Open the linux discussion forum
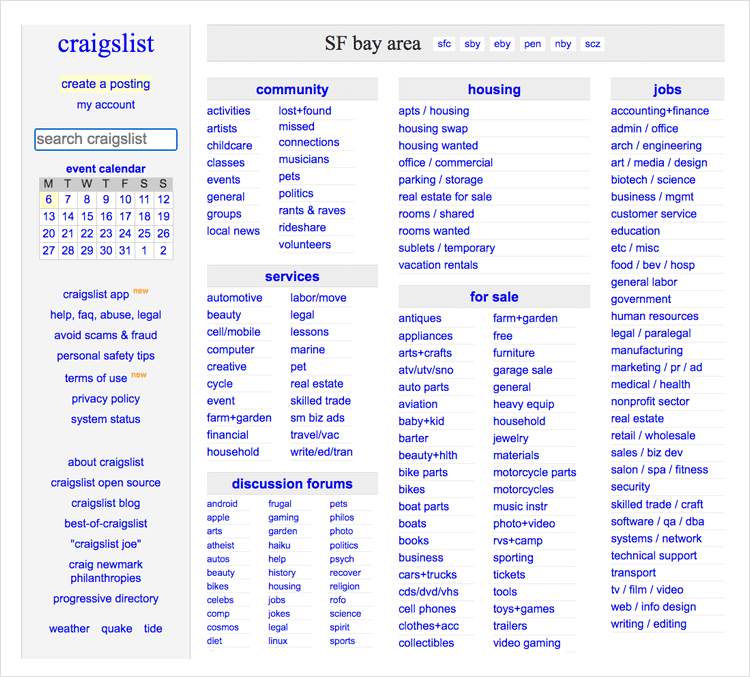 [x=277, y=641]
